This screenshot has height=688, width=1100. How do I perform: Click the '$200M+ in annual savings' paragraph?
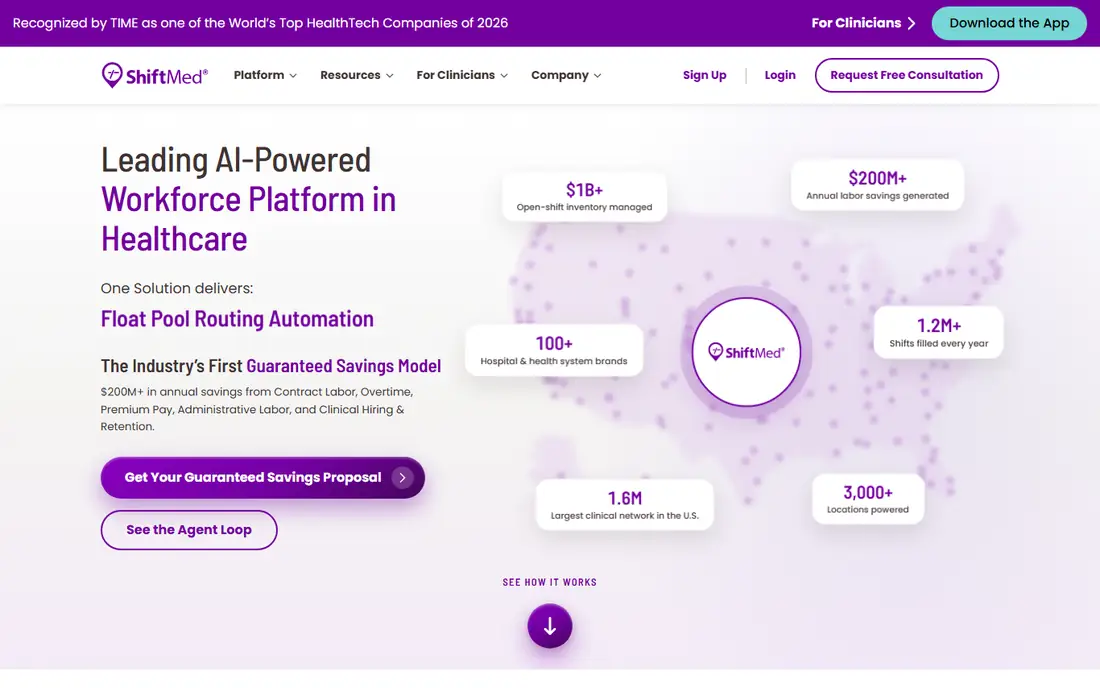[x=257, y=409]
